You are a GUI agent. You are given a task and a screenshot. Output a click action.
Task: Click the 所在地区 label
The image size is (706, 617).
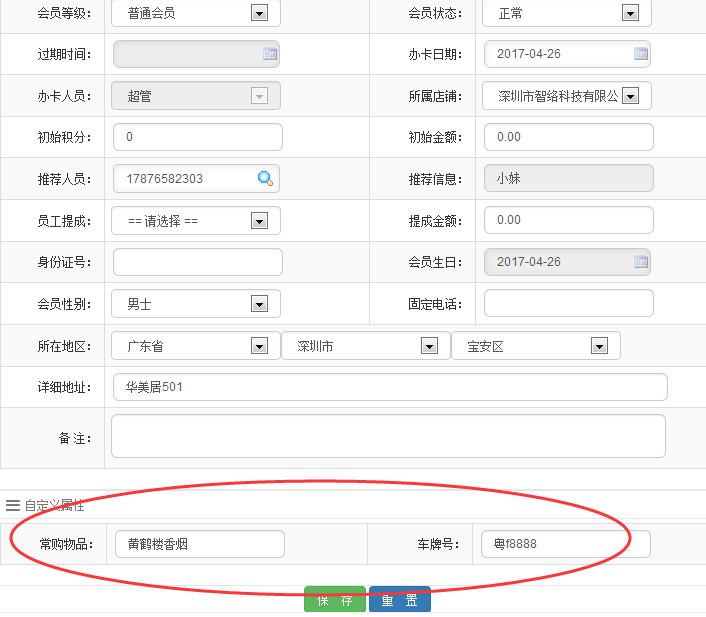(x=64, y=346)
